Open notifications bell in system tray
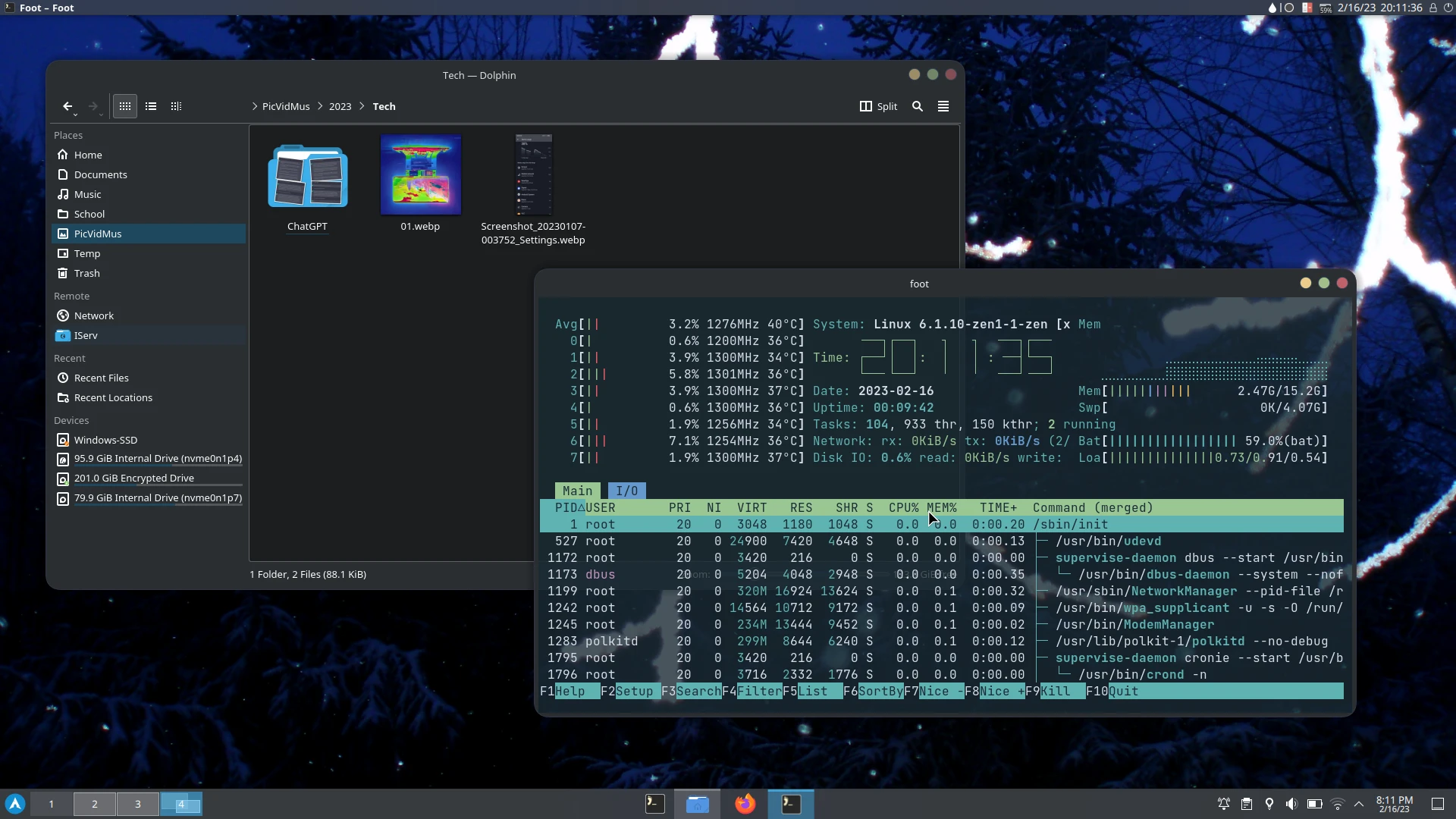The image size is (1456, 819). point(1224,804)
